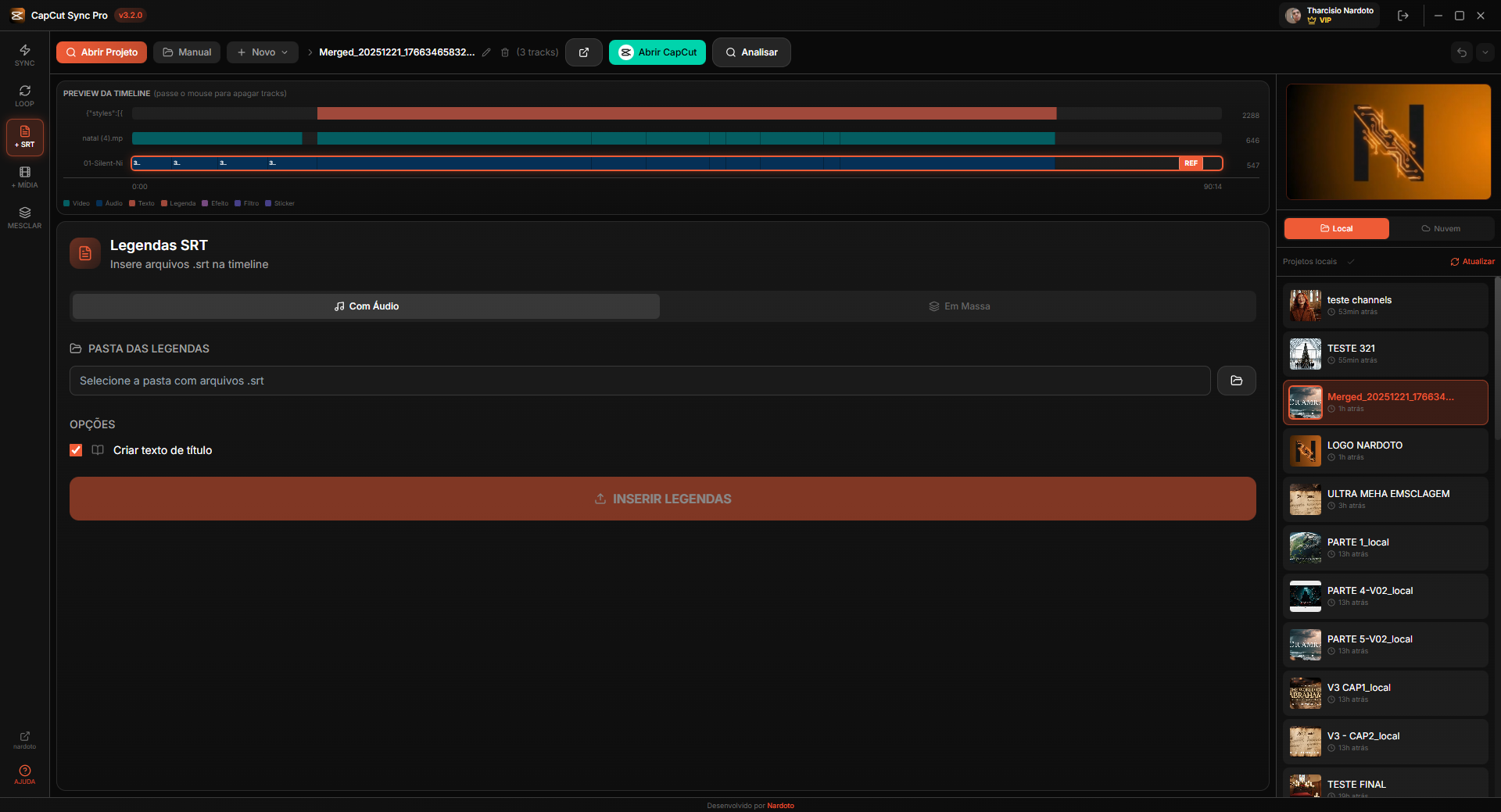Click Atualizar to refresh local projects
The height and width of the screenshot is (812, 1501).
[x=1472, y=262]
